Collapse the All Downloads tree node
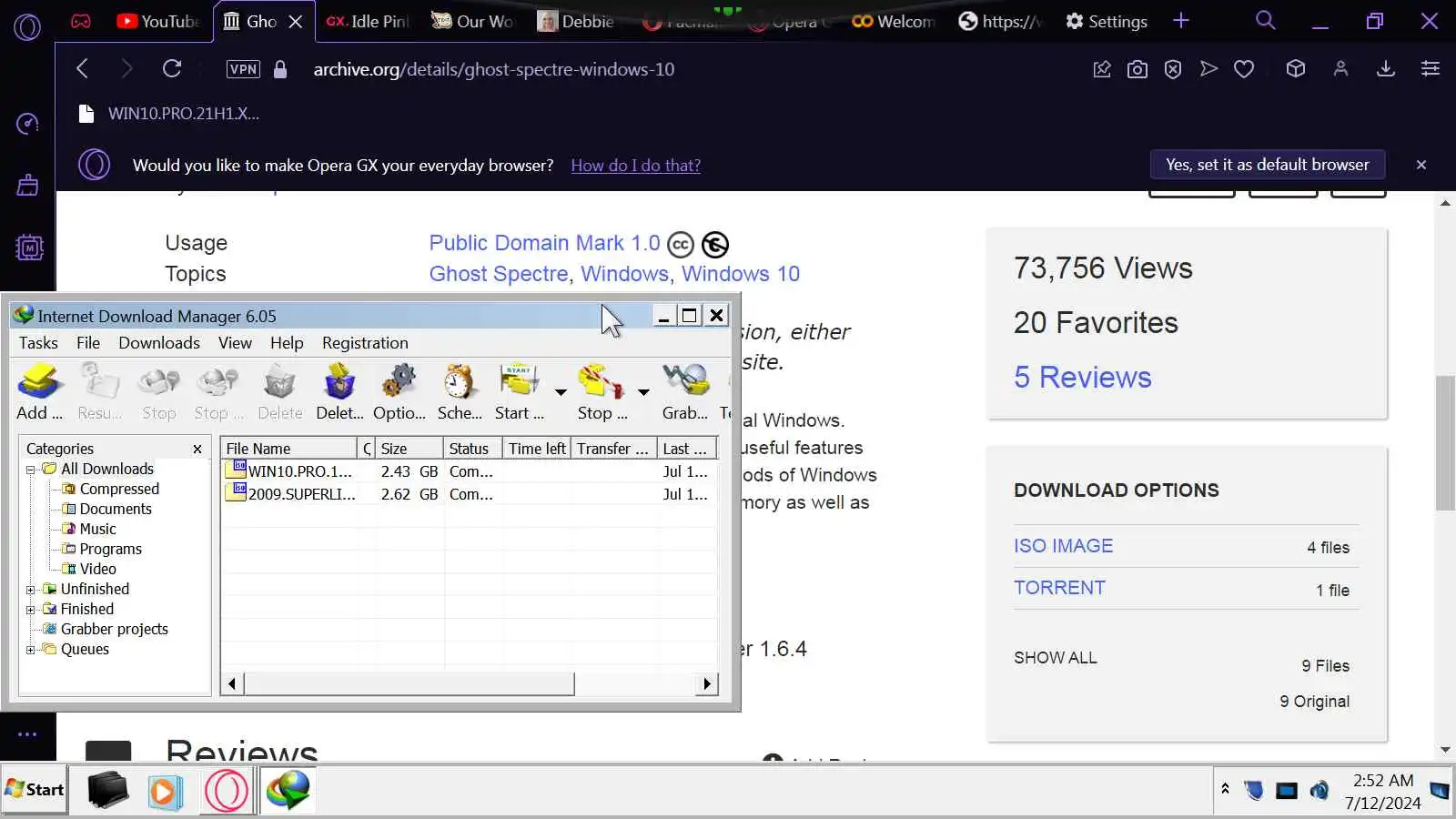Screen dimensions: 1456x819 click(x=30, y=470)
